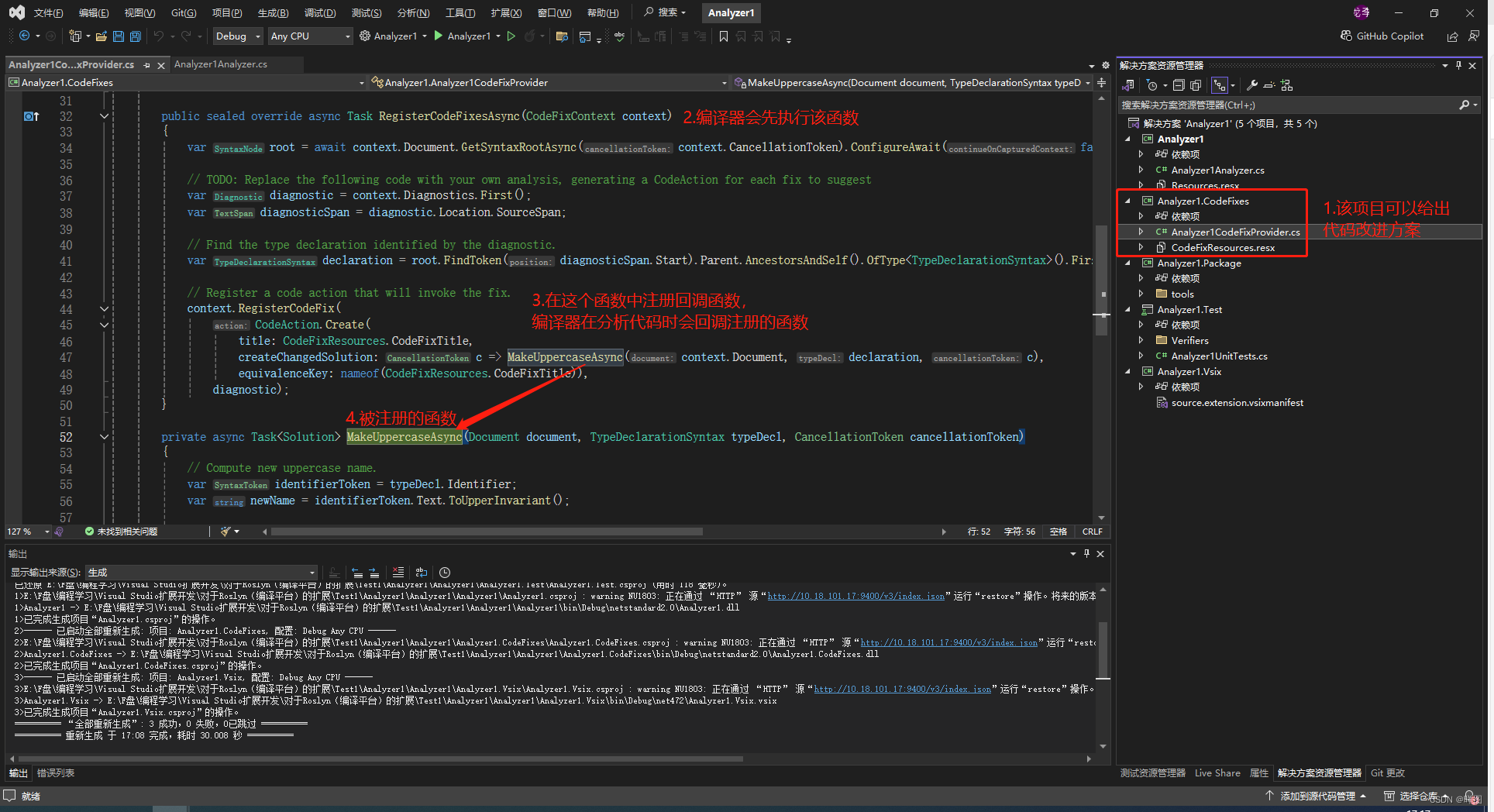The width and height of the screenshot is (1494, 812).
Task: Expand Verifiers folder node
Action: click(x=1141, y=341)
